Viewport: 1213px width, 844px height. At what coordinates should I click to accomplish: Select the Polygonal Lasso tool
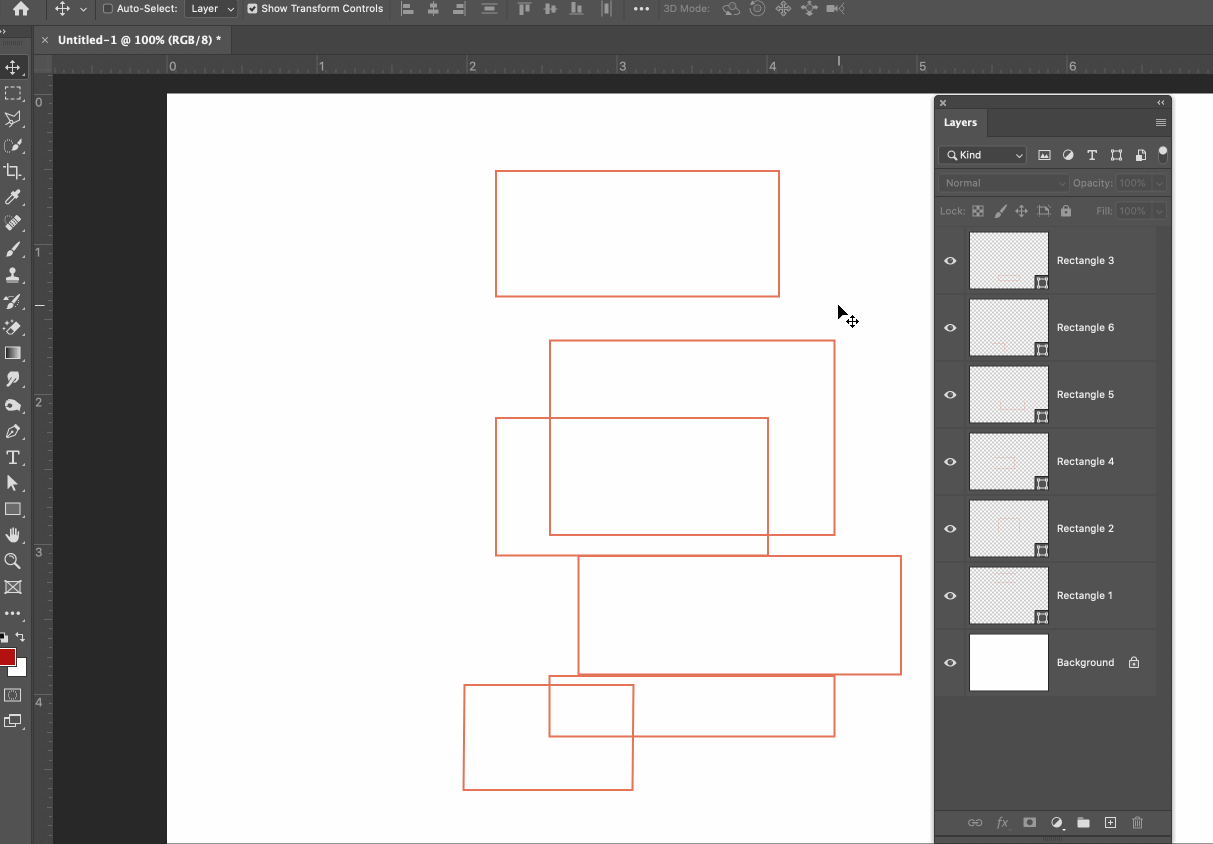(13, 119)
